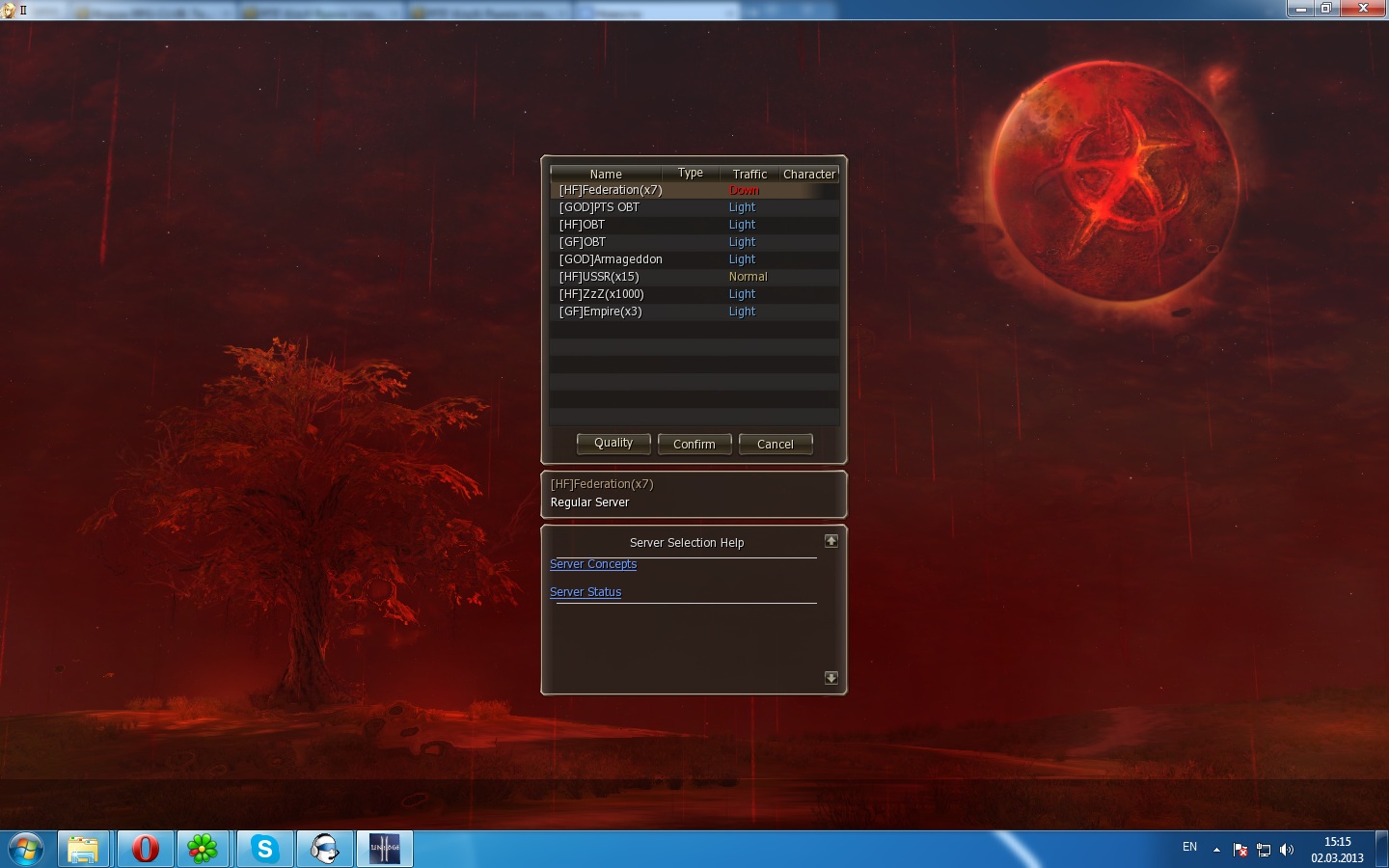Select the [GOD]PTS OBT server
This screenshot has height=868, width=1389.
pos(694,207)
